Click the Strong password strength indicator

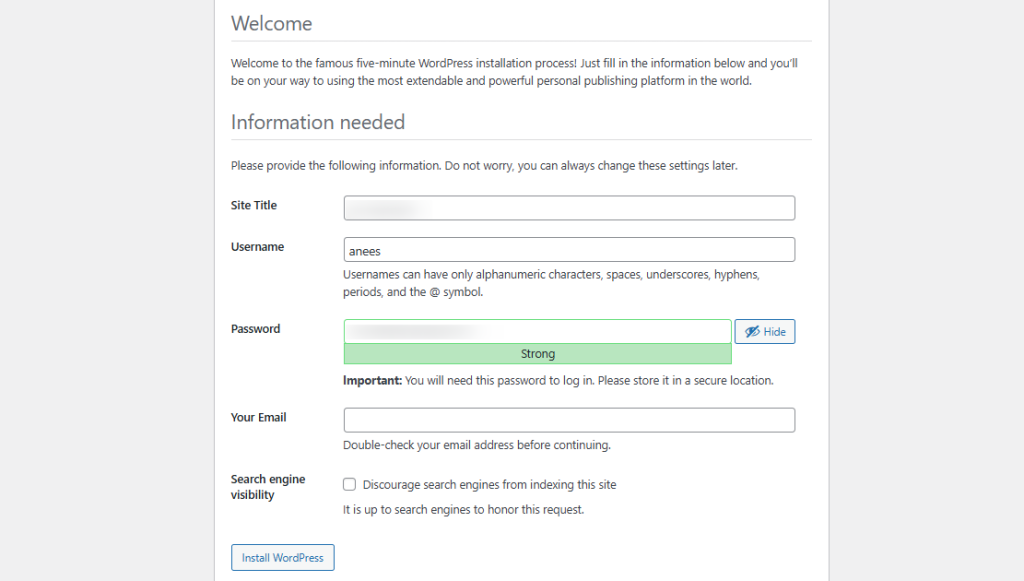pyautogui.click(x=537, y=353)
